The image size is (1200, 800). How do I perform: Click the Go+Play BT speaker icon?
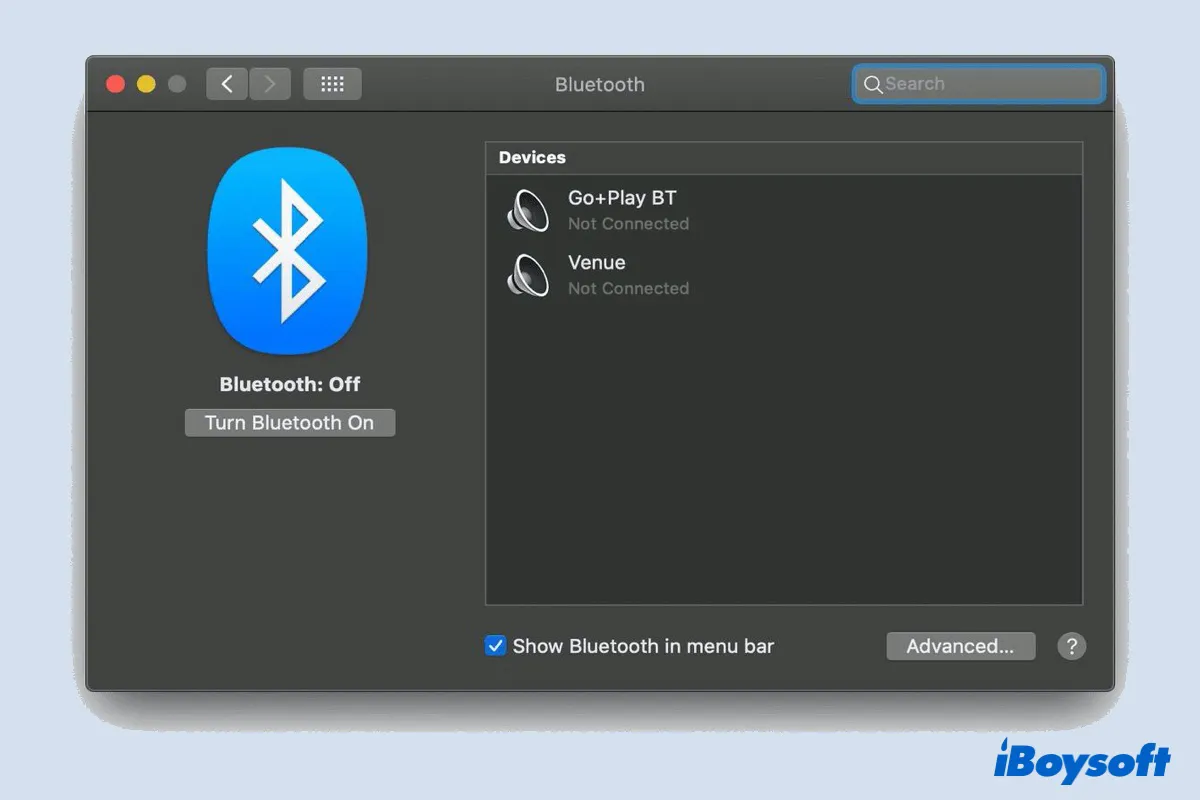[528, 210]
